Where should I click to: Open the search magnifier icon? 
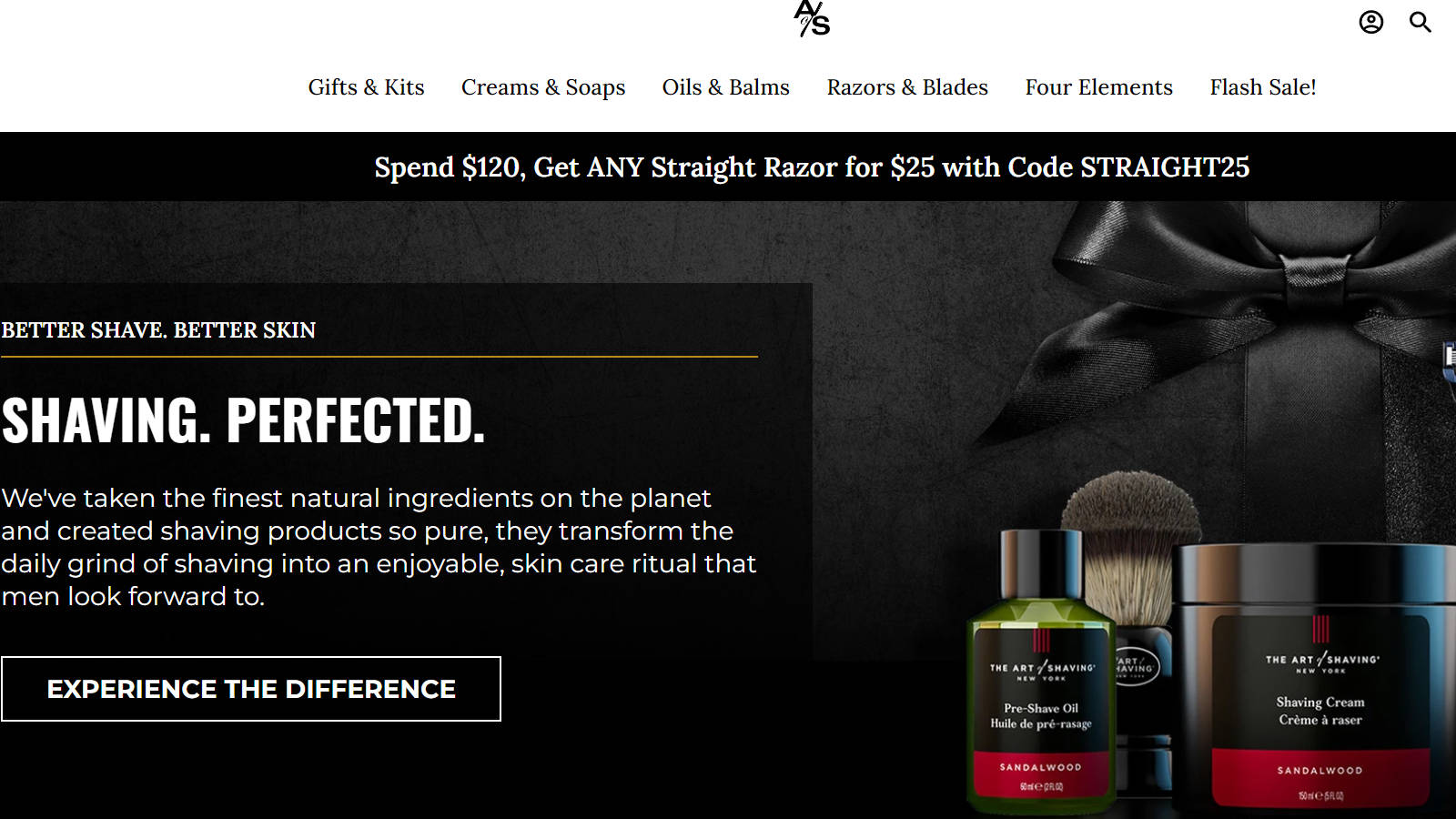(x=1421, y=22)
